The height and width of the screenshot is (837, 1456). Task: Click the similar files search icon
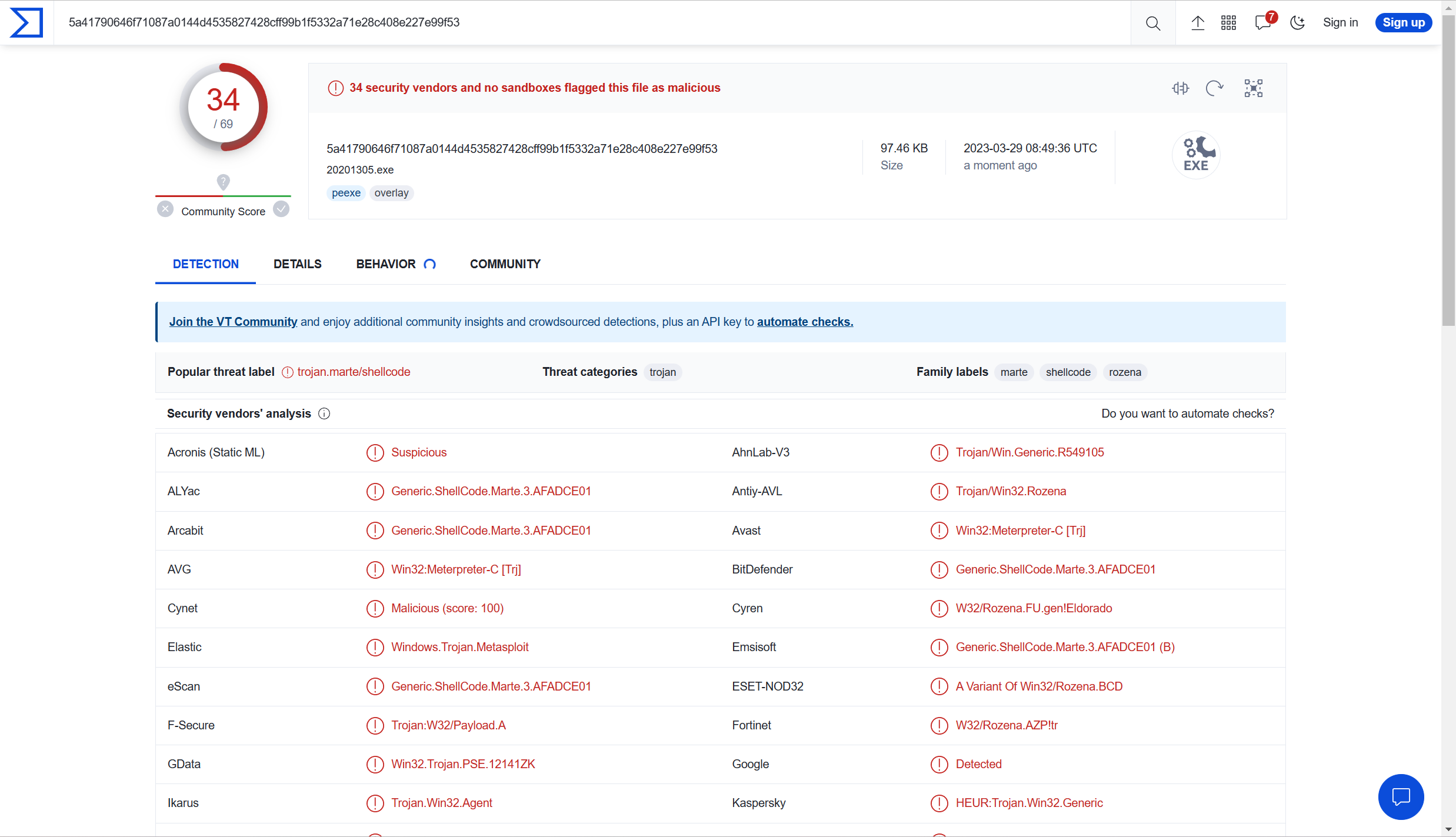(x=1180, y=88)
